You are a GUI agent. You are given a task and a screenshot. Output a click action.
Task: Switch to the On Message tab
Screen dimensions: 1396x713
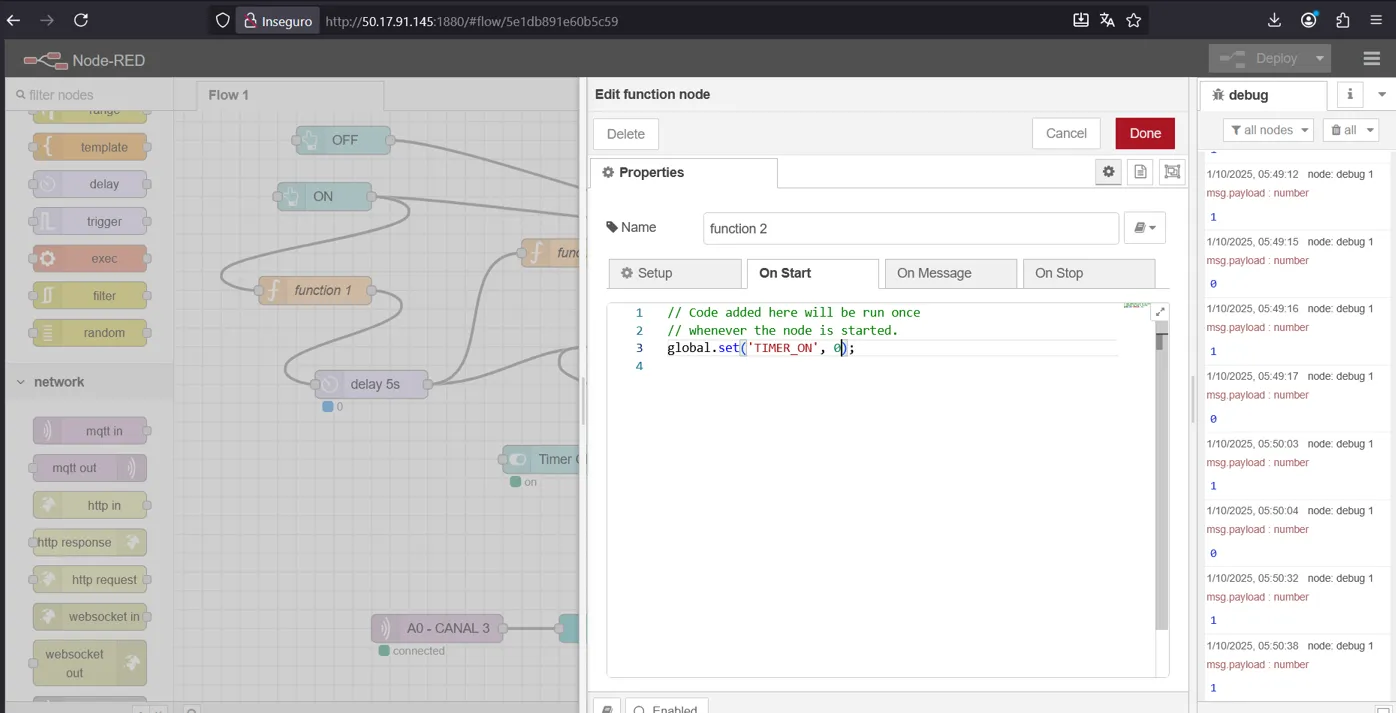click(950, 273)
